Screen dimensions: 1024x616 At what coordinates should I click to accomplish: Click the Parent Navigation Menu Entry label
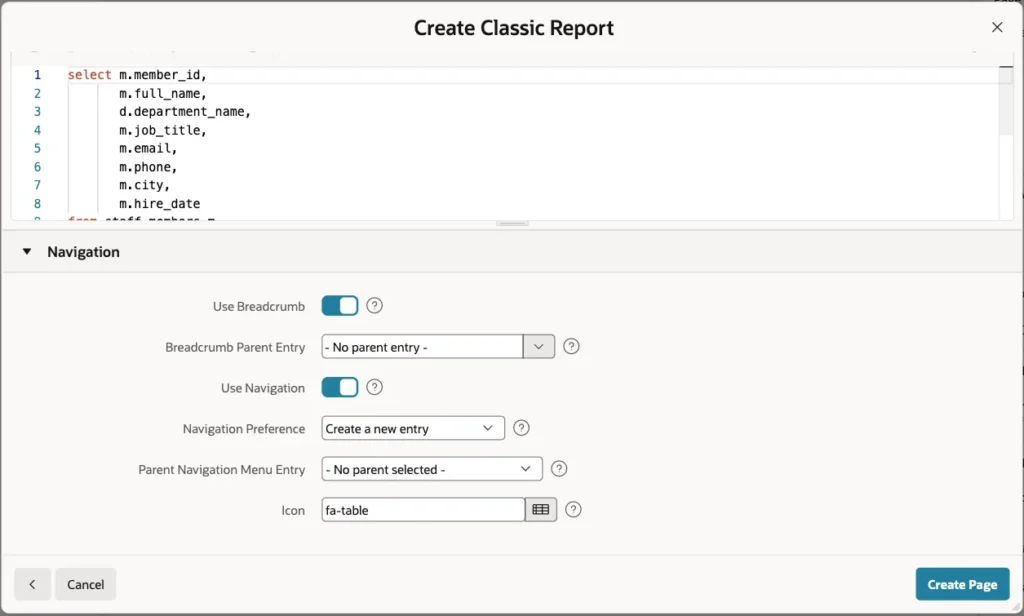(221, 470)
